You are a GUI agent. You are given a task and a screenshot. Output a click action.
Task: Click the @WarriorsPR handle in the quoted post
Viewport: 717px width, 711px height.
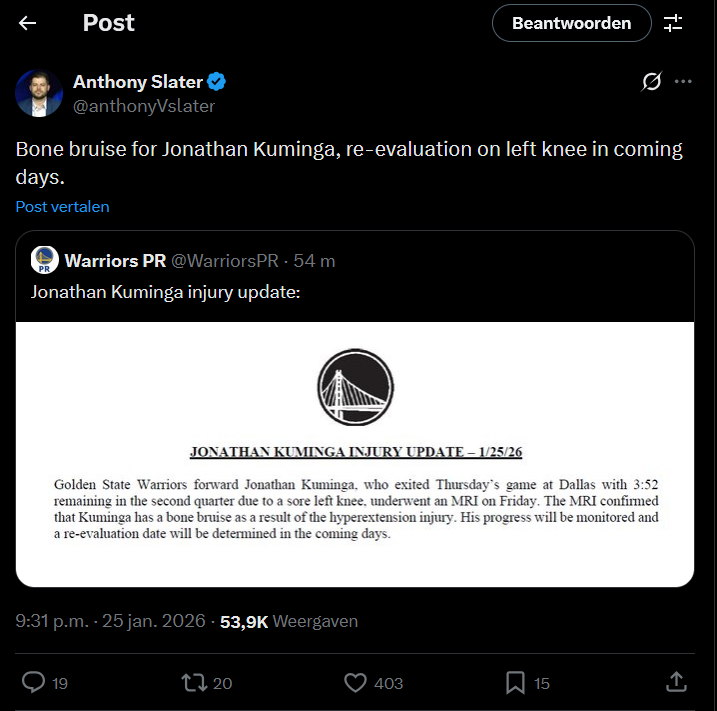[225, 261]
